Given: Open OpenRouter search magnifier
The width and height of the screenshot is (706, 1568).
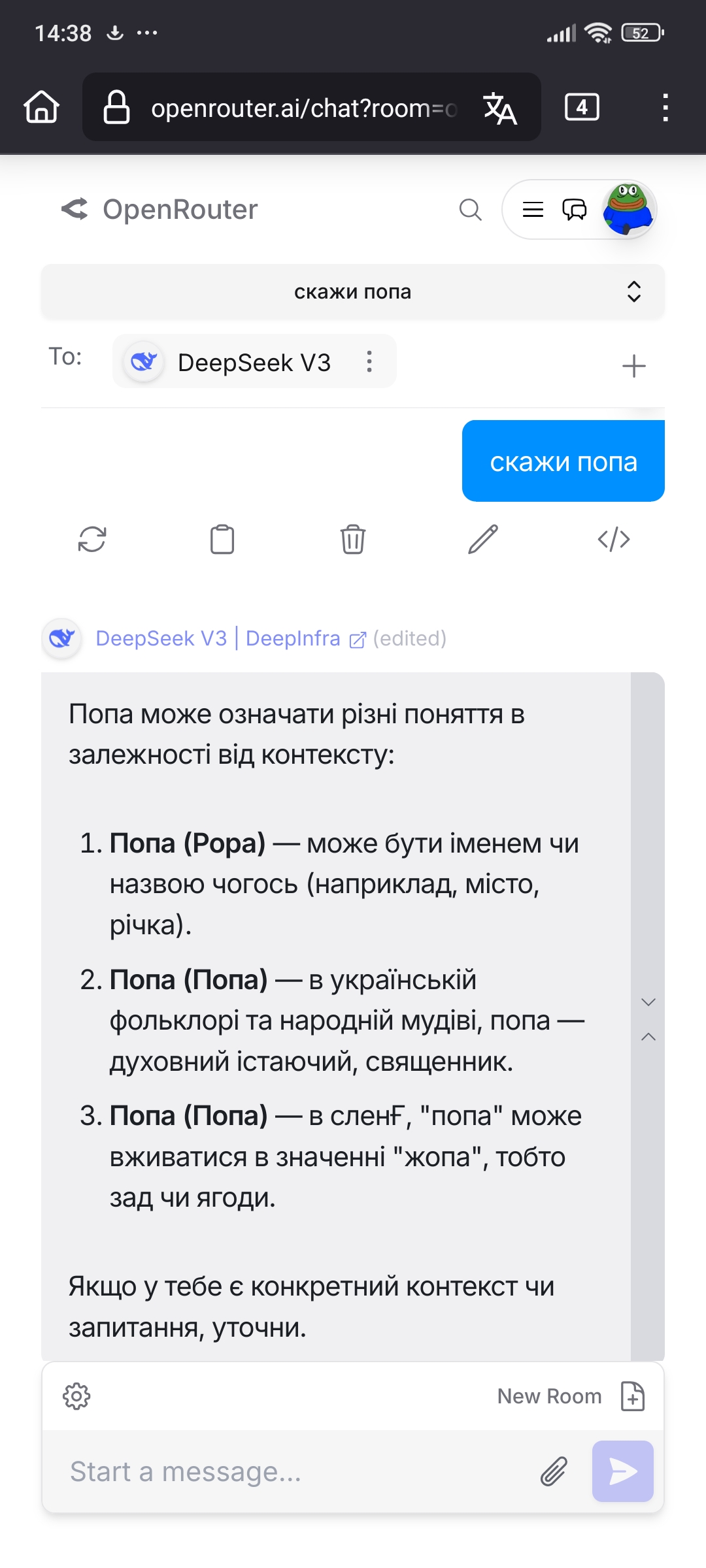Looking at the screenshot, I should pyautogui.click(x=470, y=210).
